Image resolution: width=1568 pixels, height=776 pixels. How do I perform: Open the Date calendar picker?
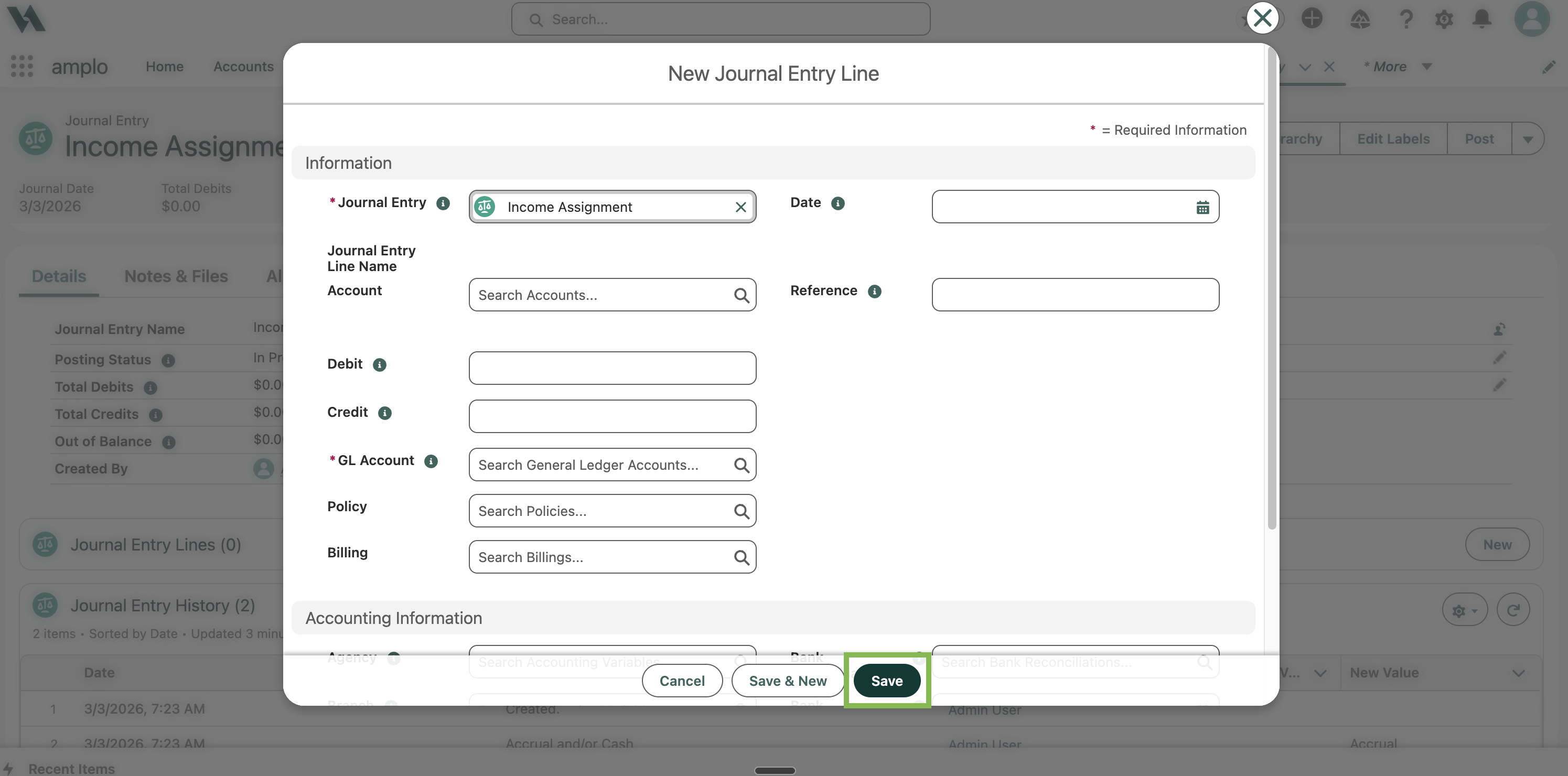pos(1202,208)
